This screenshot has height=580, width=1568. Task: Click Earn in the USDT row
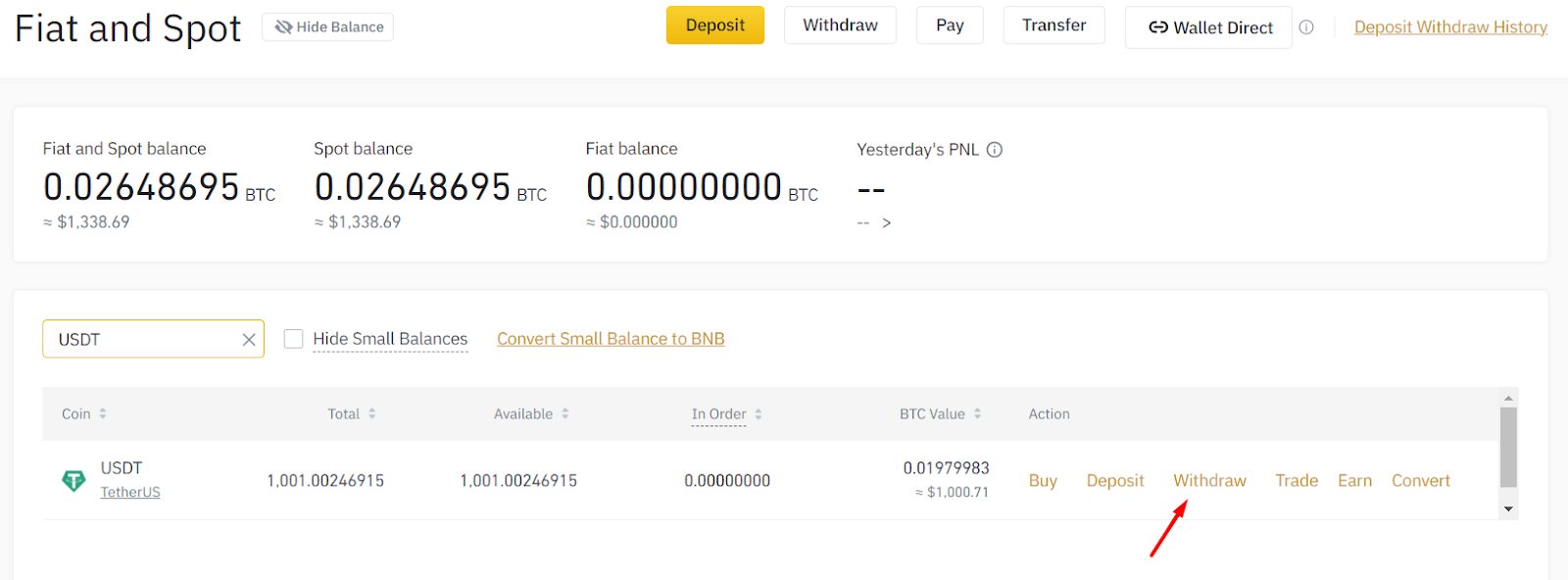[1355, 481]
